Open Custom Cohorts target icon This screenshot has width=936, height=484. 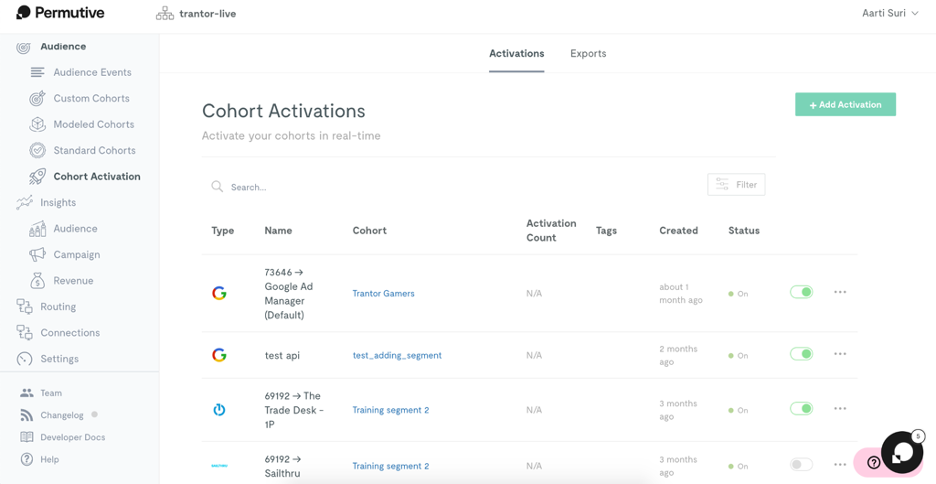(x=38, y=98)
